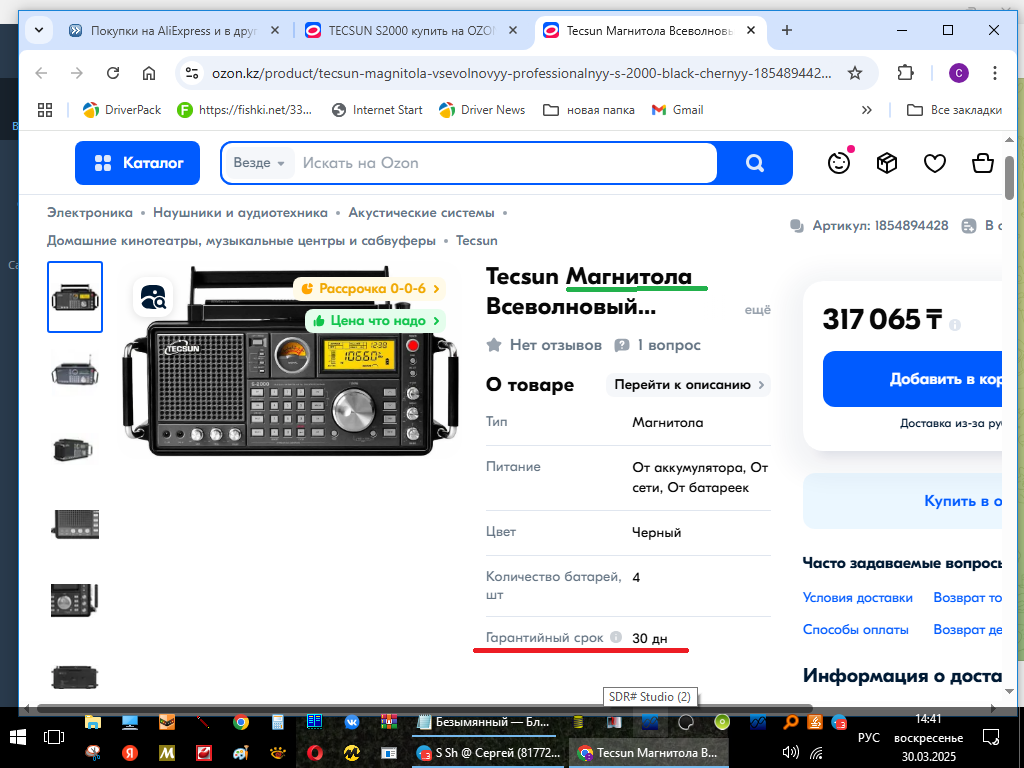Show more bookmarks with the chevron
1024x768 pixels.
(867, 110)
